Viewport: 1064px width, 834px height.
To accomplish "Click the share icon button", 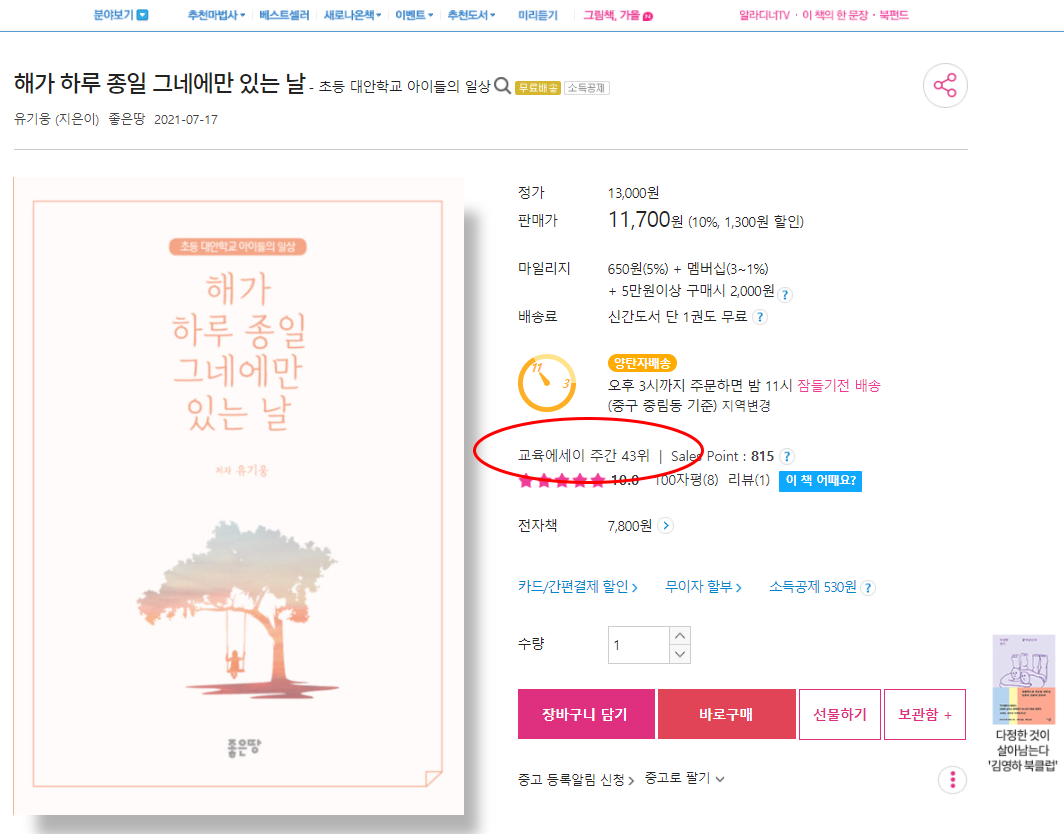I will [x=945, y=86].
